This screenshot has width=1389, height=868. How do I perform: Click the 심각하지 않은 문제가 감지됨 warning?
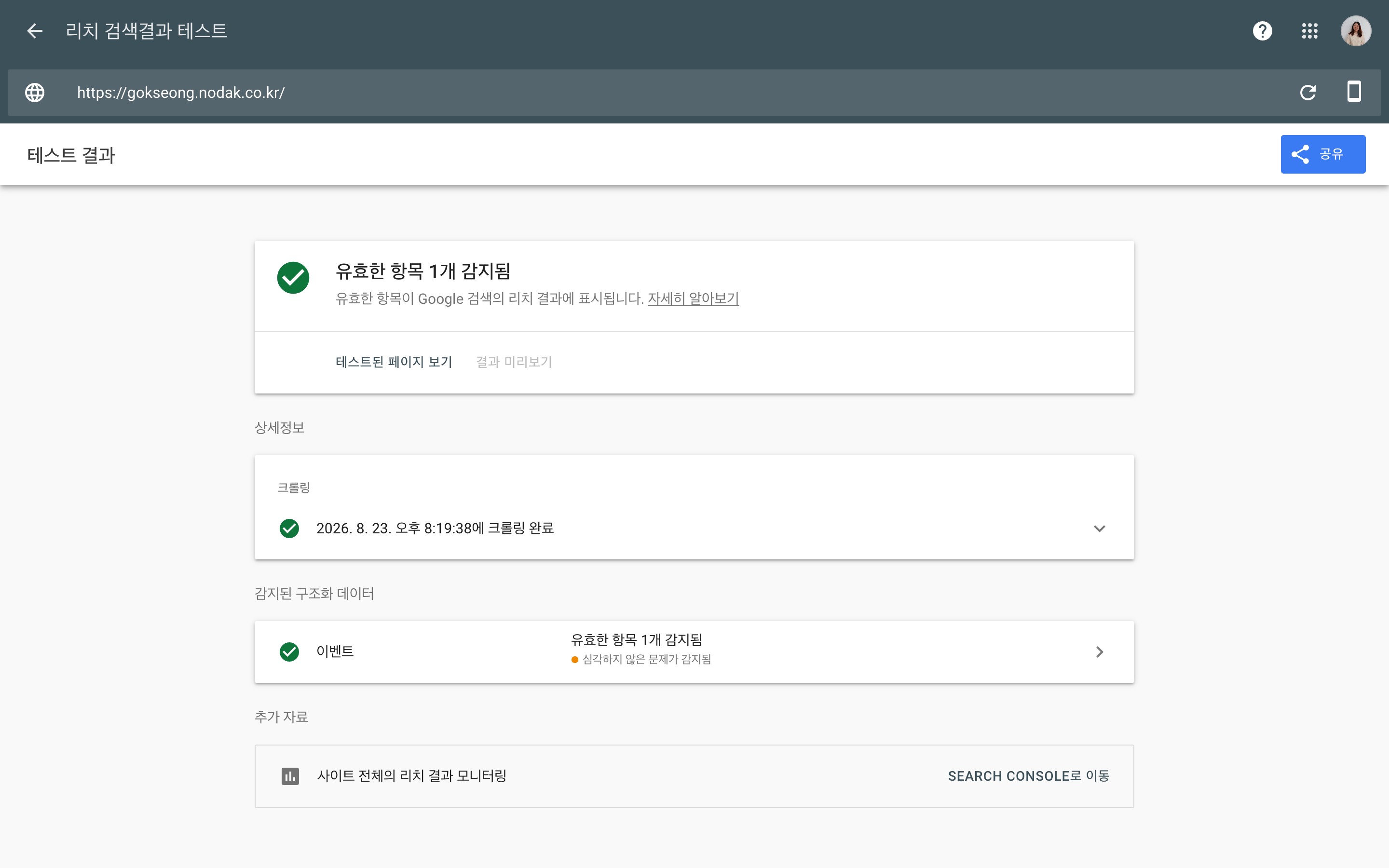pyautogui.click(x=641, y=659)
